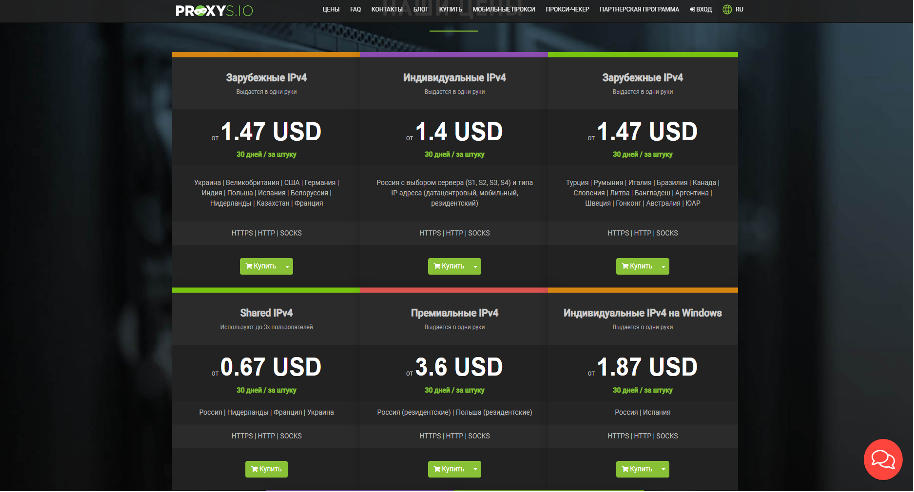Go to КОНТАКТЫ page
This screenshot has width=914, height=492.
(387, 9)
